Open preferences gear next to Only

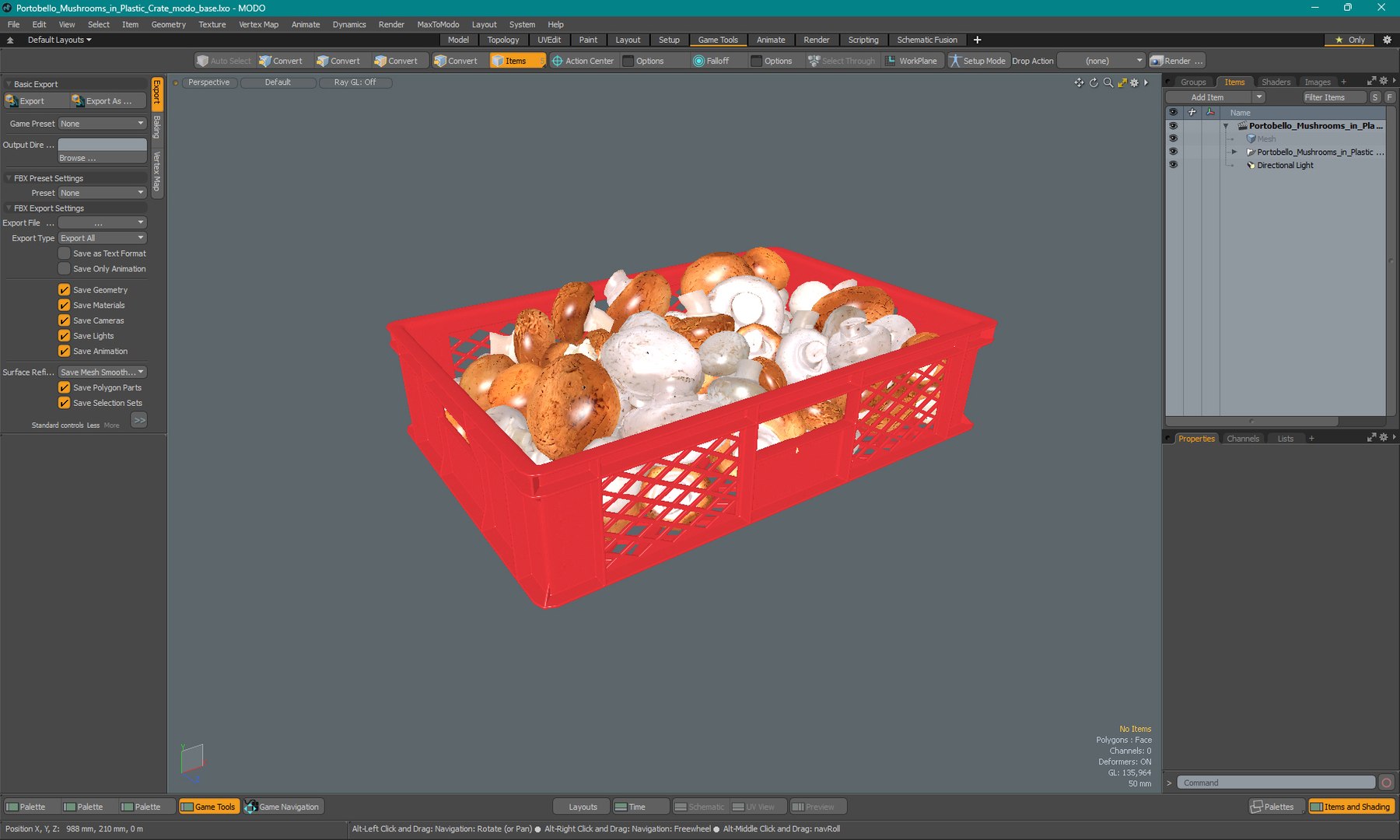tap(1387, 40)
